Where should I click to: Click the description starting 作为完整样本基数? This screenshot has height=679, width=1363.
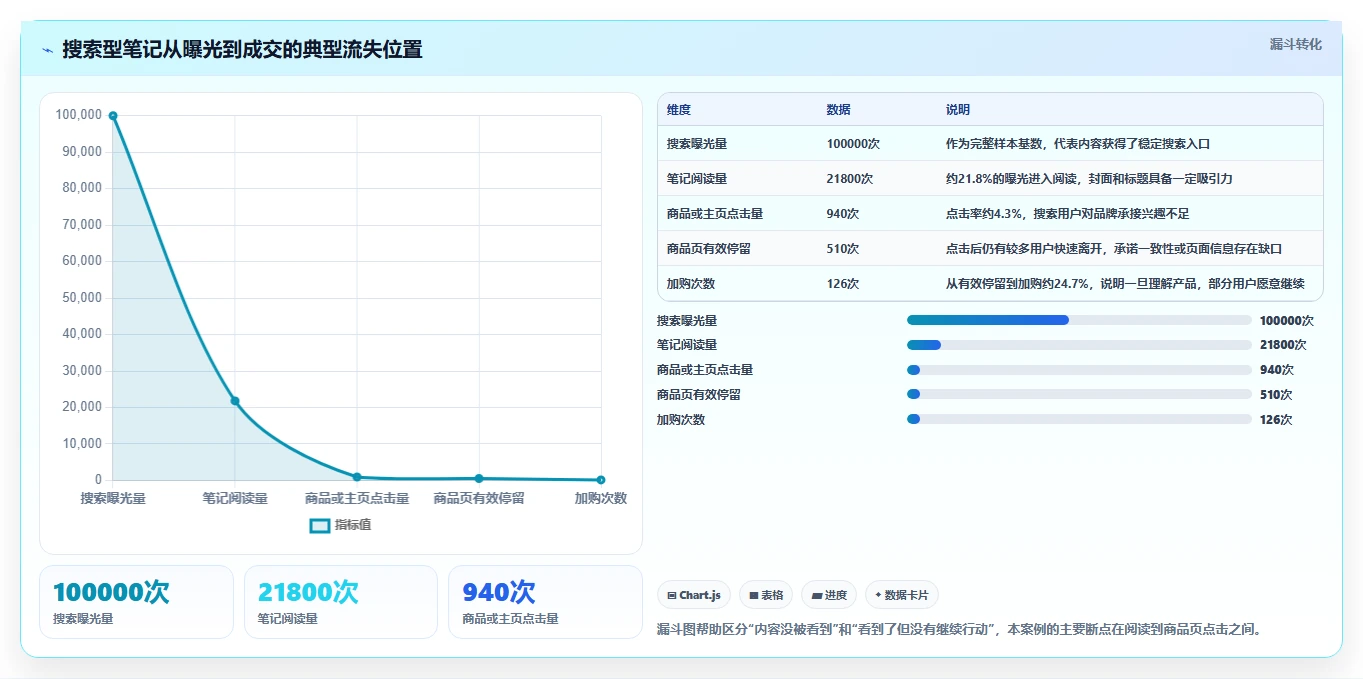[x=1078, y=144]
